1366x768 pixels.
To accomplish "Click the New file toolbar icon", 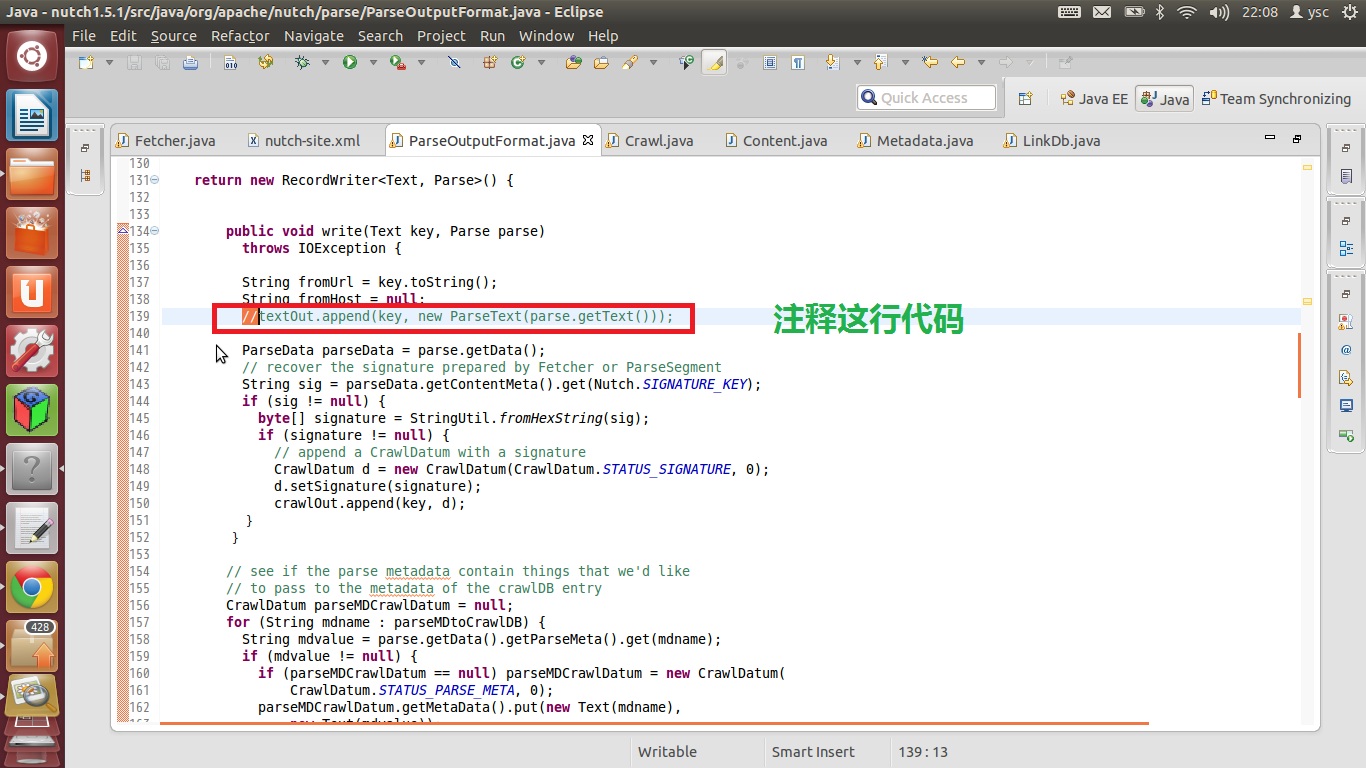I will 86,62.
